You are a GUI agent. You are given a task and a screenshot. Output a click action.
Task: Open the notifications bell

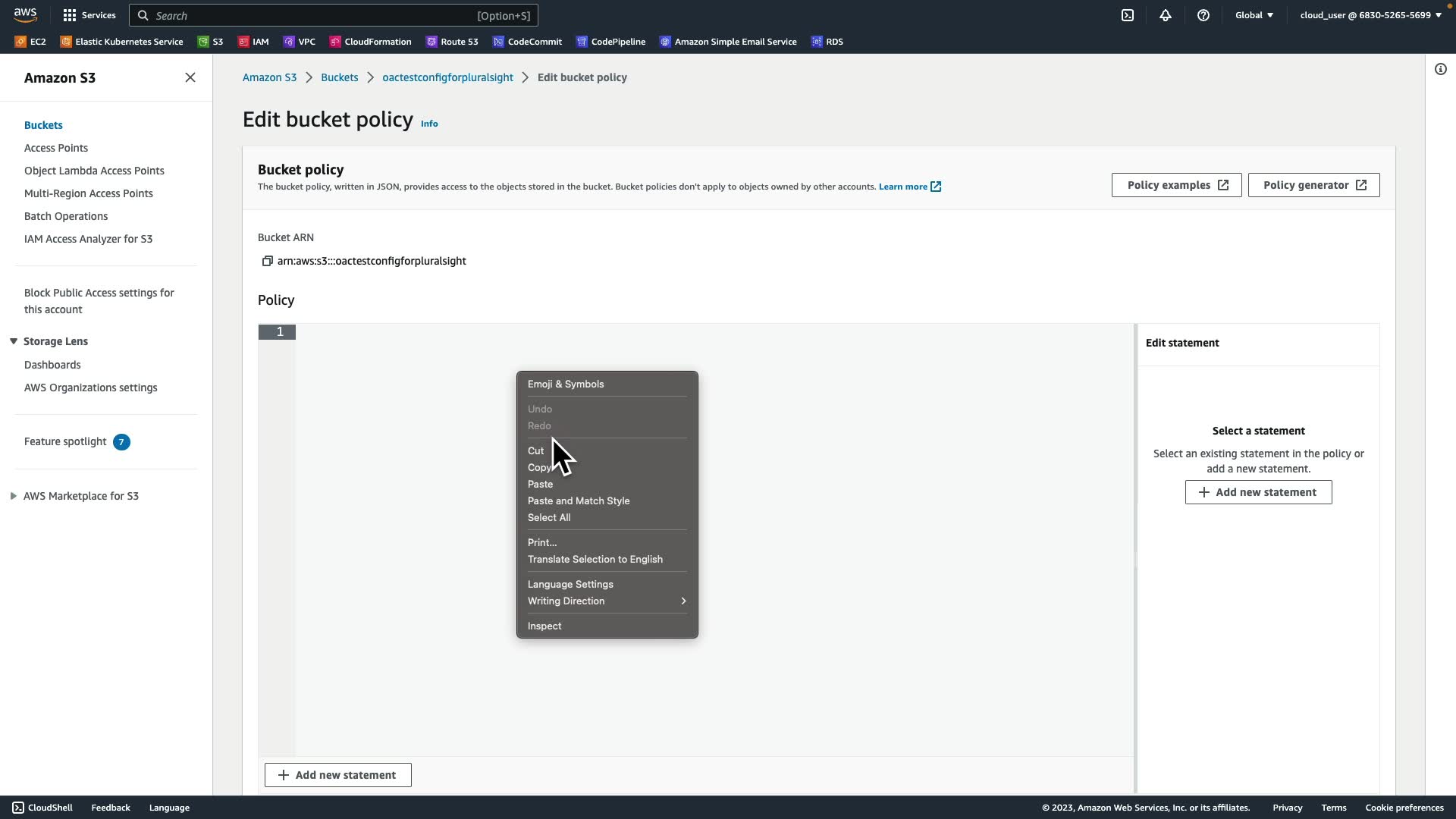[1166, 15]
